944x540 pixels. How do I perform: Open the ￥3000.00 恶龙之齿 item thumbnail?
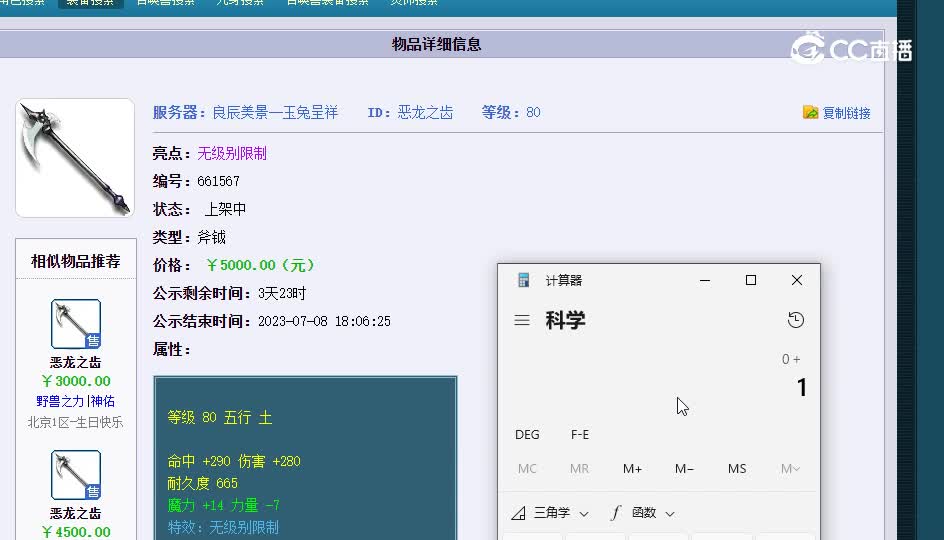point(76,324)
